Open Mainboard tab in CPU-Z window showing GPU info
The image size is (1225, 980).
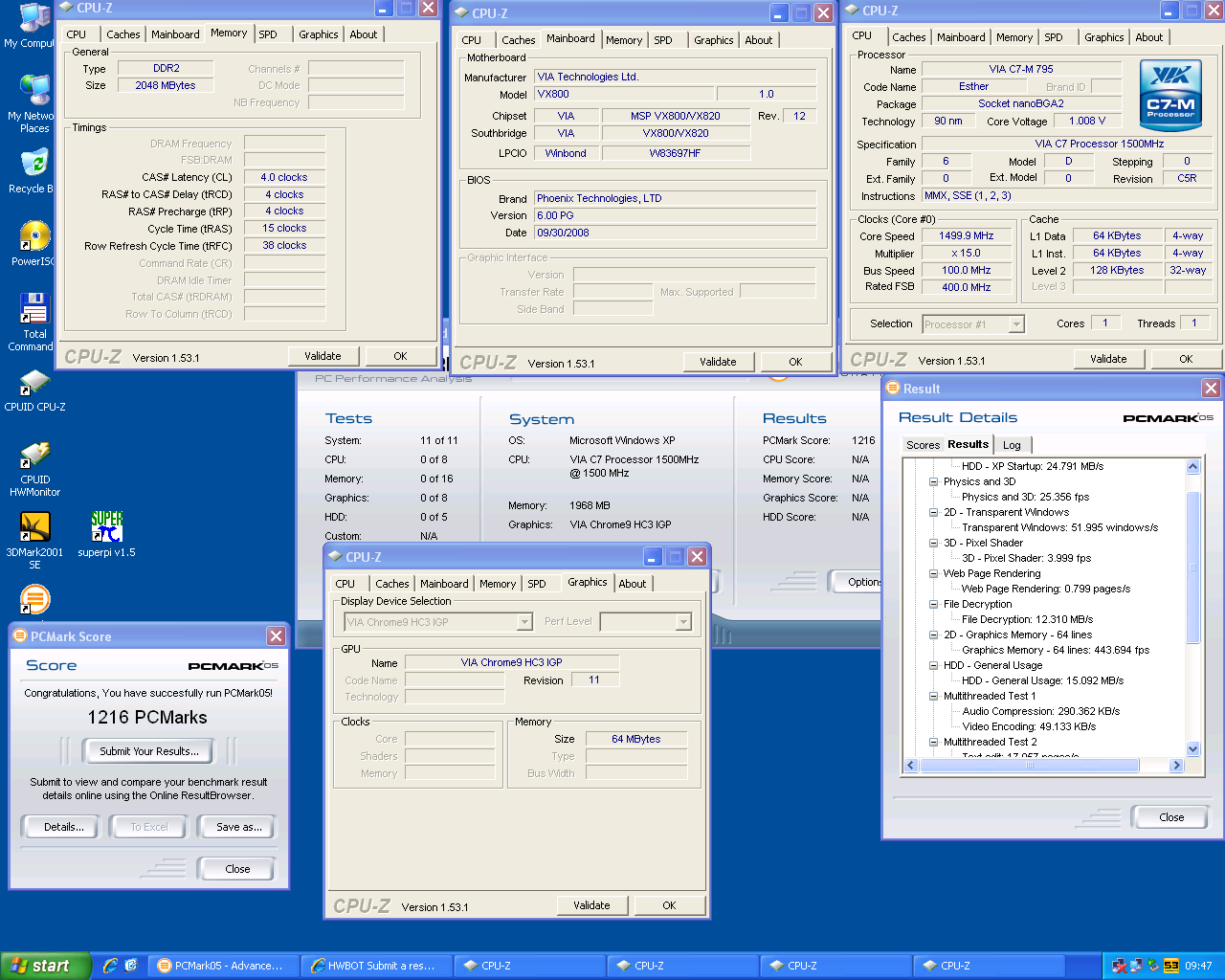click(444, 584)
